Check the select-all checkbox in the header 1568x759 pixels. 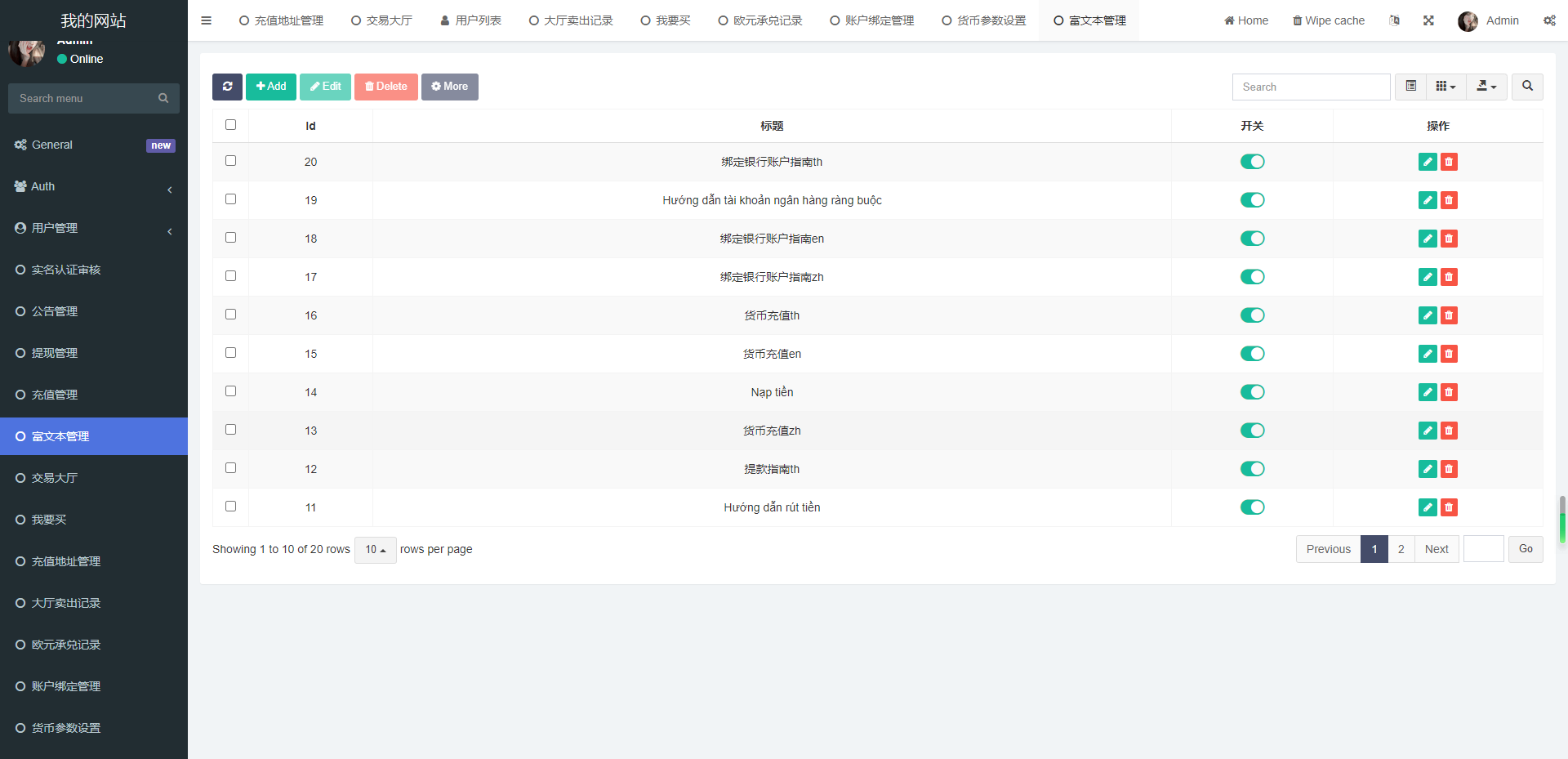[x=230, y=125]
